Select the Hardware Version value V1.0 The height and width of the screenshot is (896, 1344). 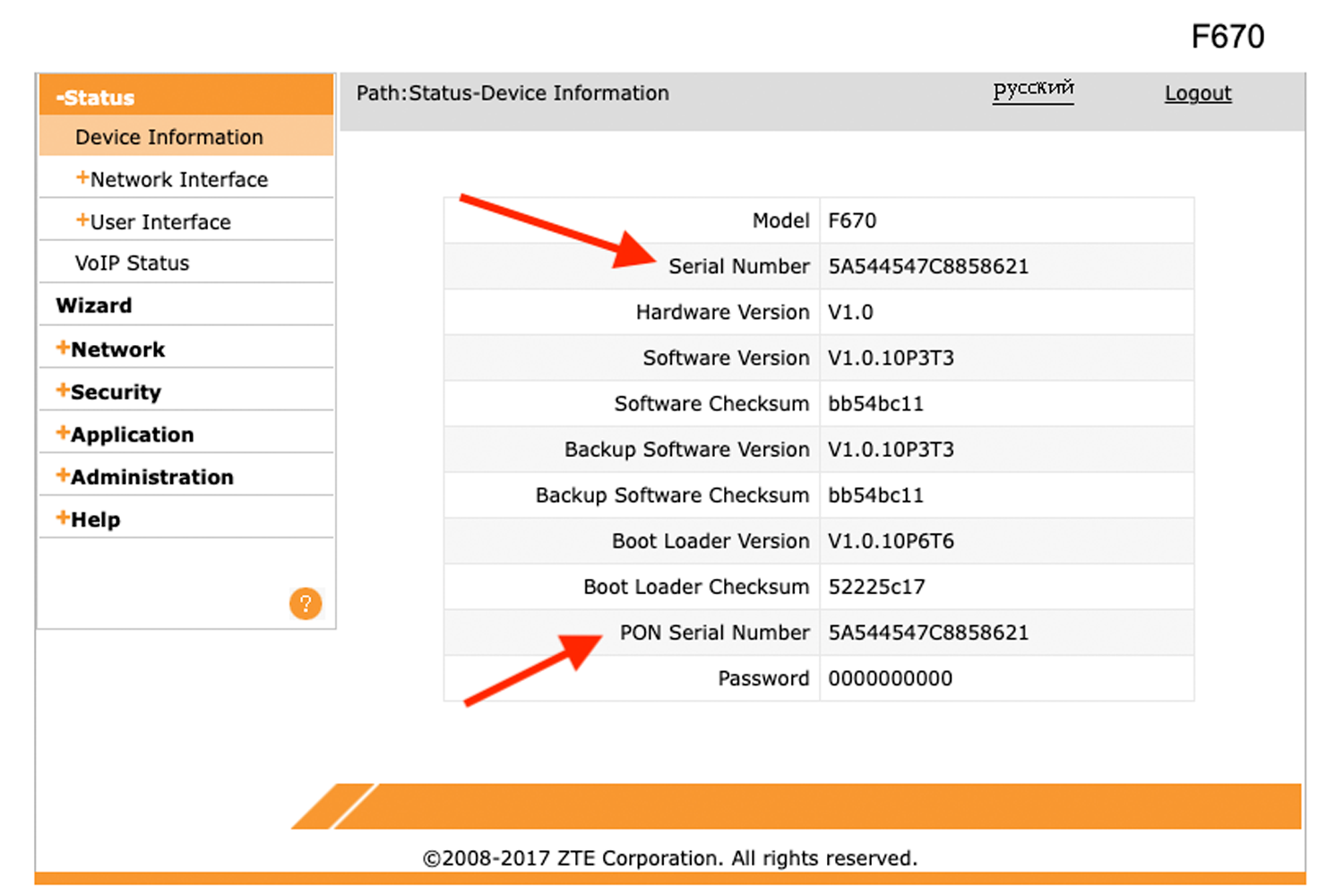[x=850, y=312]
